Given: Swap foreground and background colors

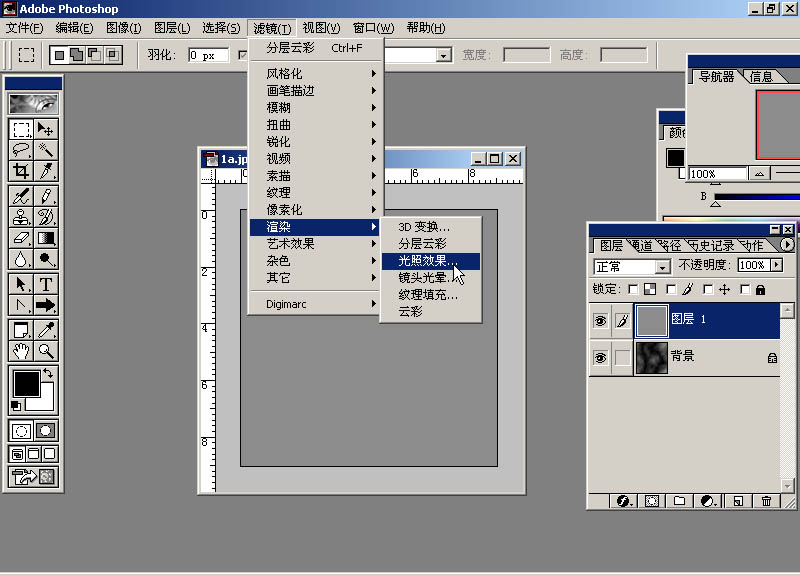Looking at the screenshot, I should pos(48,373).
